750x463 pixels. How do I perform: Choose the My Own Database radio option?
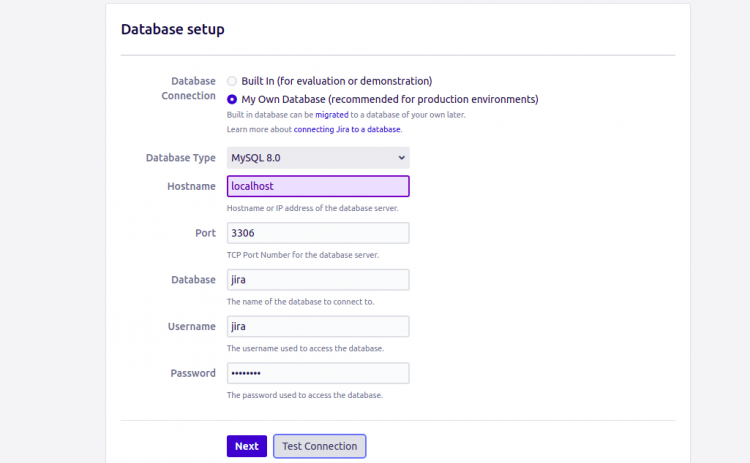point(232,99)
